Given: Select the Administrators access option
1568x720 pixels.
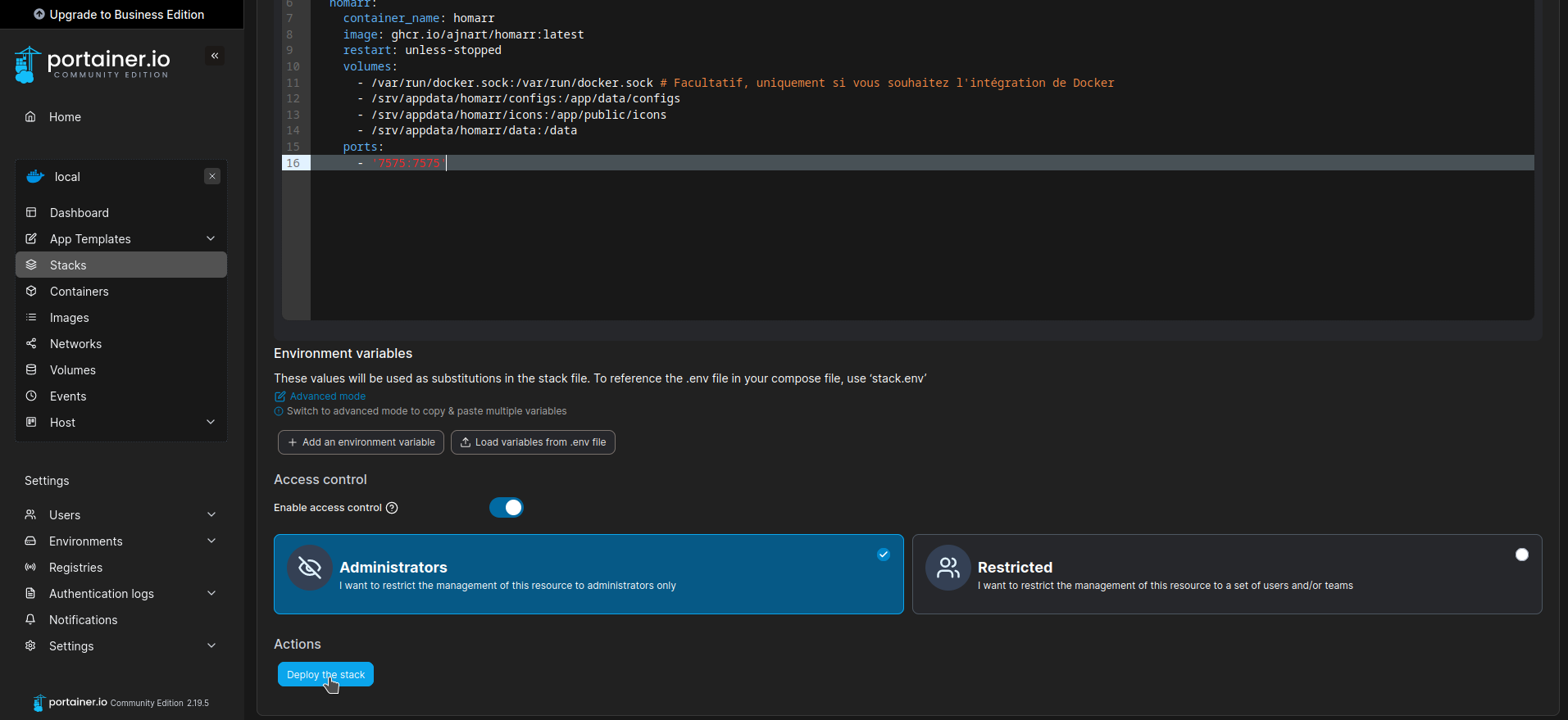Looking at the screenshot, I should (x=589, y=574).
